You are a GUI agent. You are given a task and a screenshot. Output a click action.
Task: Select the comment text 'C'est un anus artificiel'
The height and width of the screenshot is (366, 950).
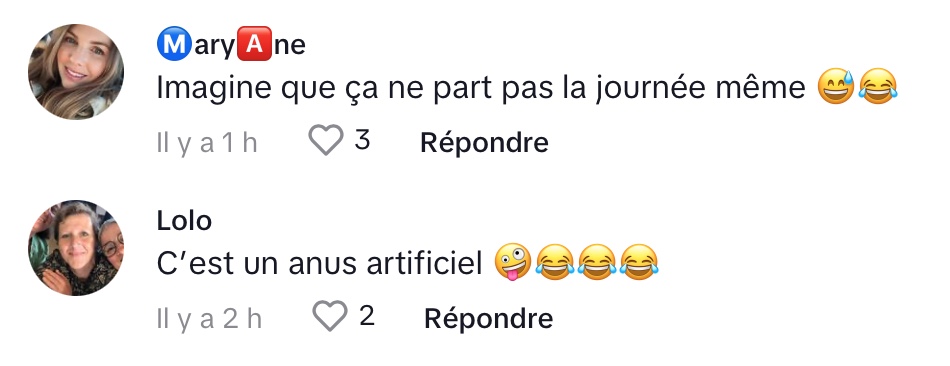[x=319, y=264]
